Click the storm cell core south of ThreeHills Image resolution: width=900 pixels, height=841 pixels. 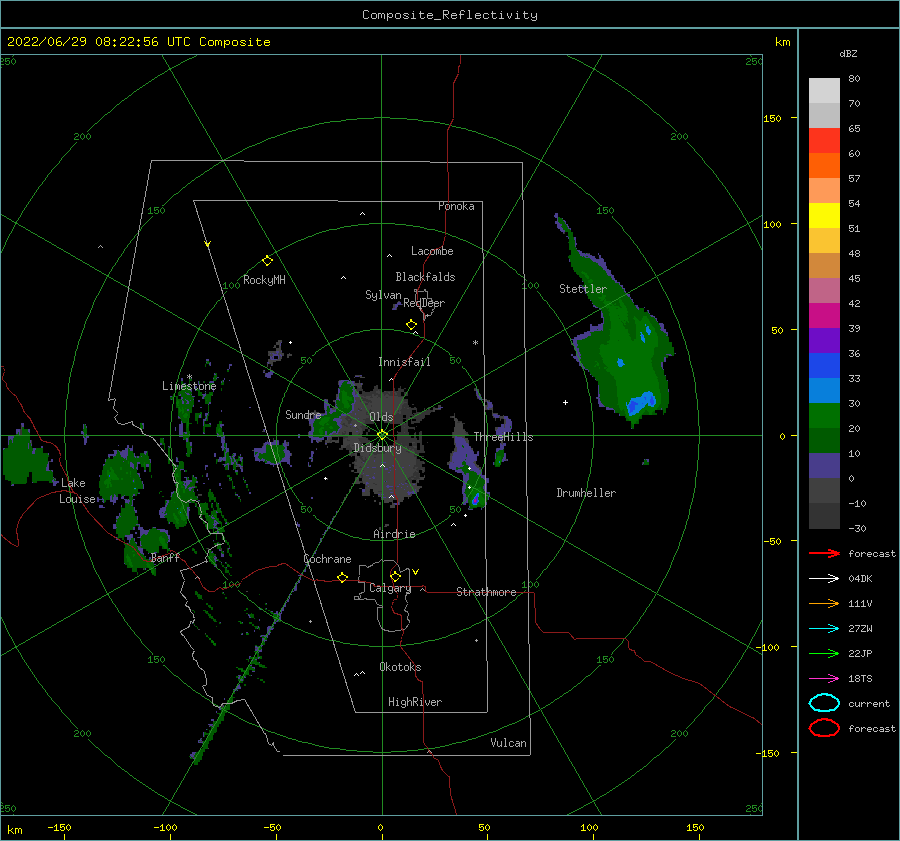475,500
